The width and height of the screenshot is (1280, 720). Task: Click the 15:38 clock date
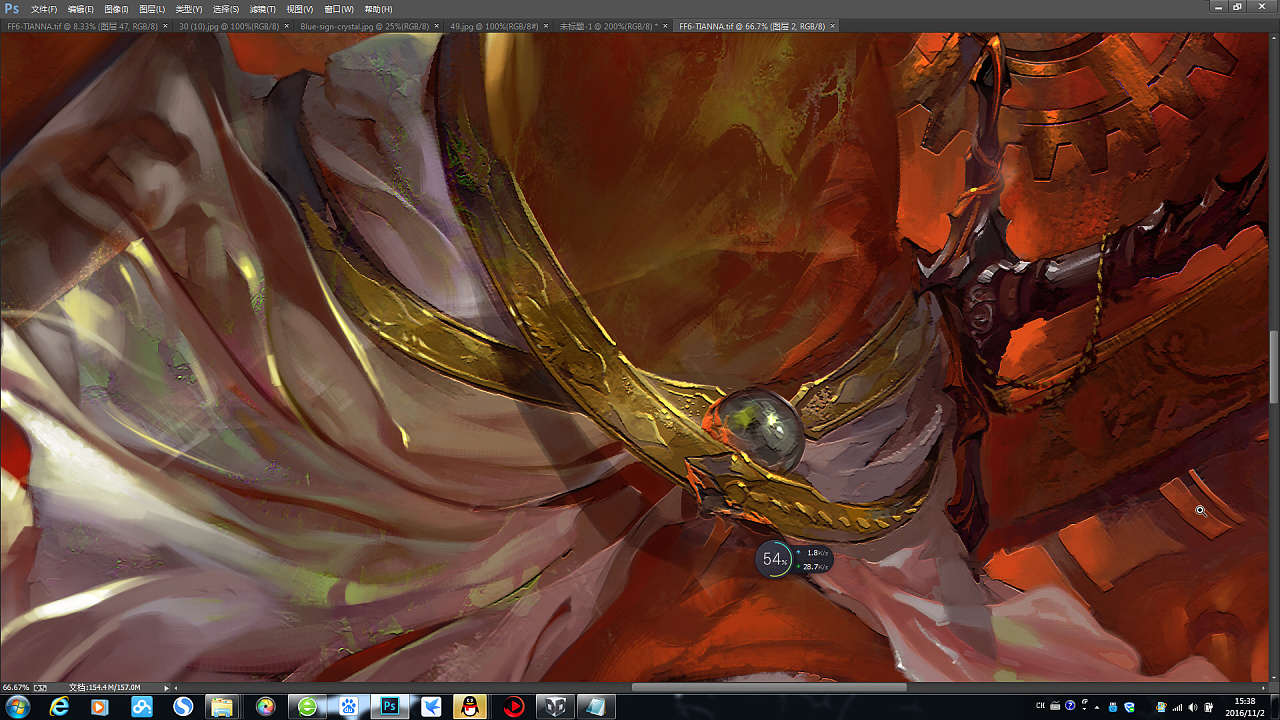[x=1245, y=707]
